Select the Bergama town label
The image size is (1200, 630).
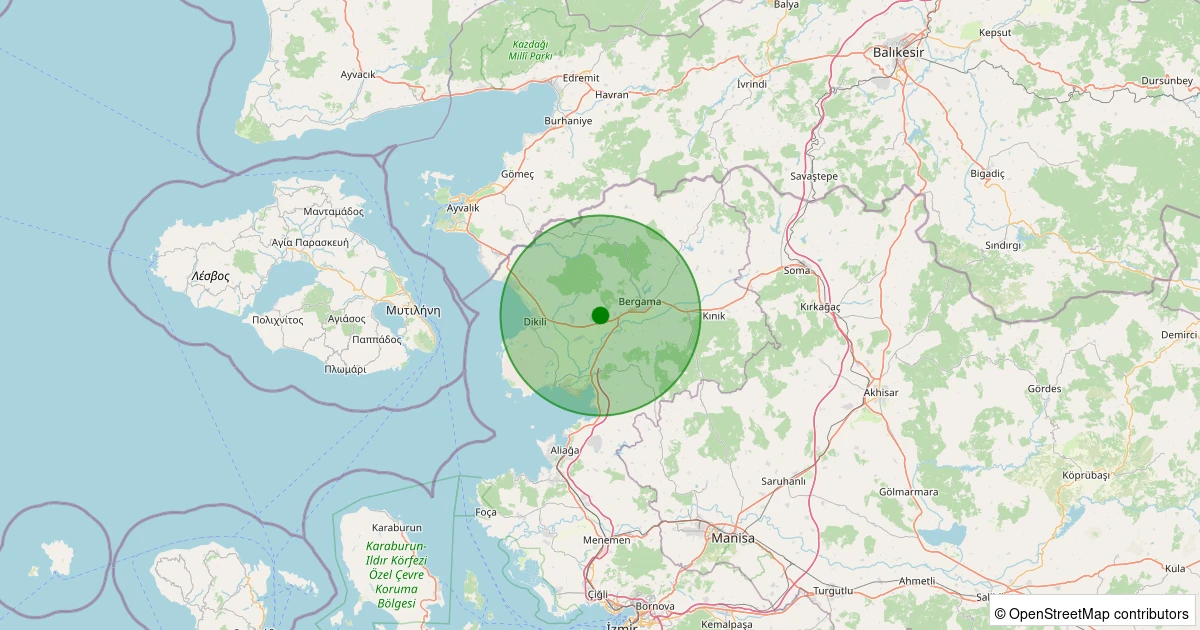click(640, 301)
